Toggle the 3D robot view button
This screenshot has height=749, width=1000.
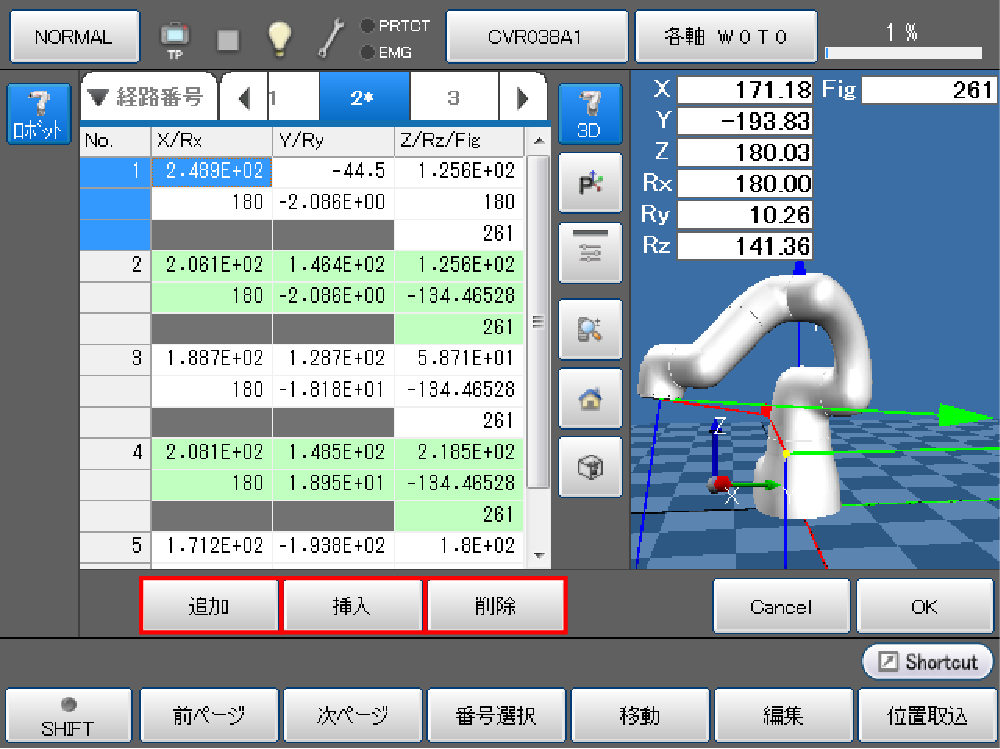pyautogui.click(x=589, y=112)
